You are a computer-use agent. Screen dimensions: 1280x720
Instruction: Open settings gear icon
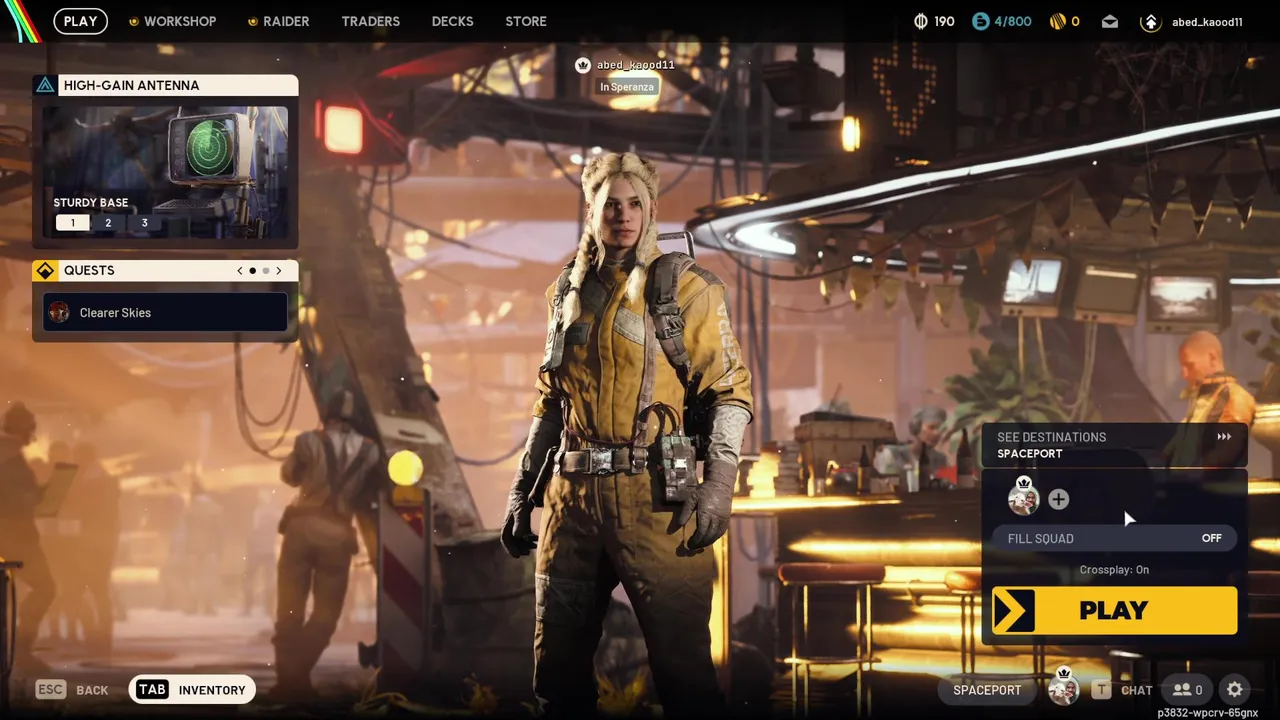click(1235, 690)
